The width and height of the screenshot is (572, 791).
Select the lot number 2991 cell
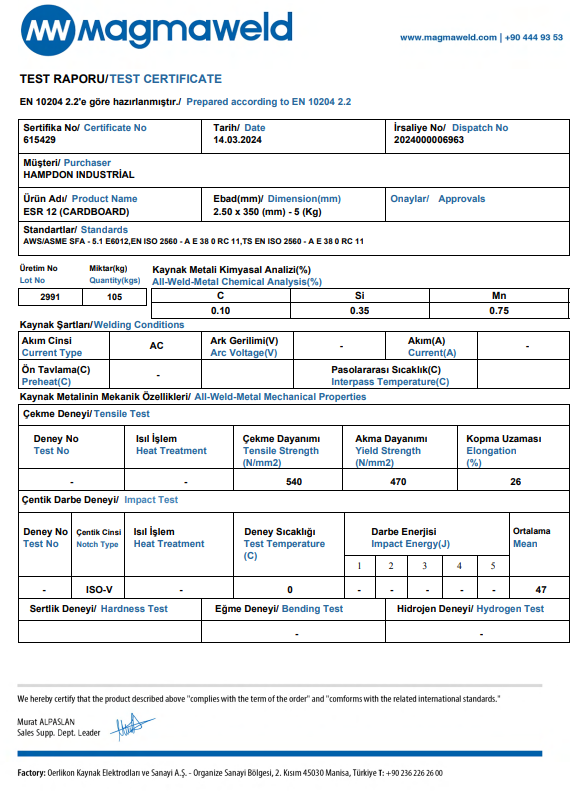50,297
